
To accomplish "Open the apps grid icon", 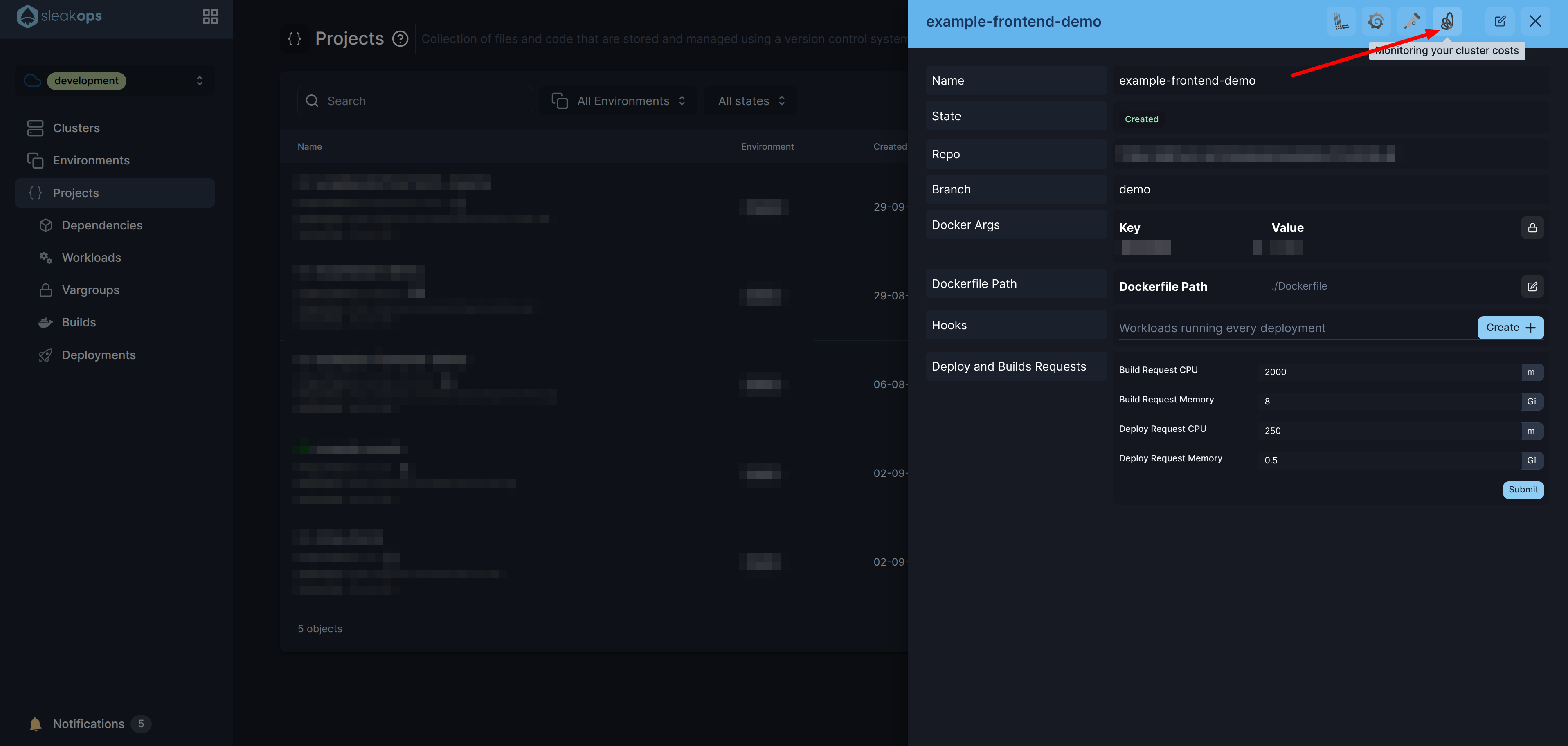I will [x=210, y=16].
